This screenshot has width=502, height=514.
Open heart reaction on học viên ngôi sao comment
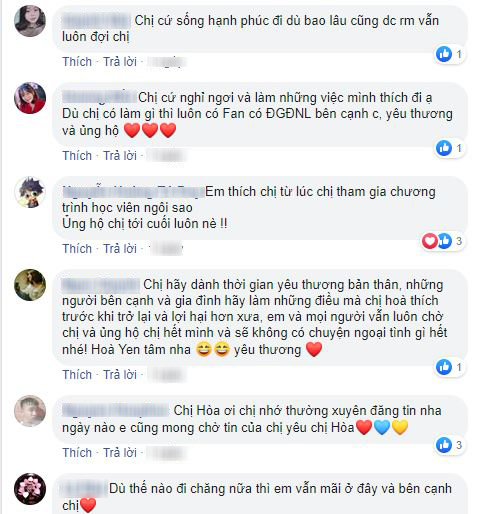430,241
